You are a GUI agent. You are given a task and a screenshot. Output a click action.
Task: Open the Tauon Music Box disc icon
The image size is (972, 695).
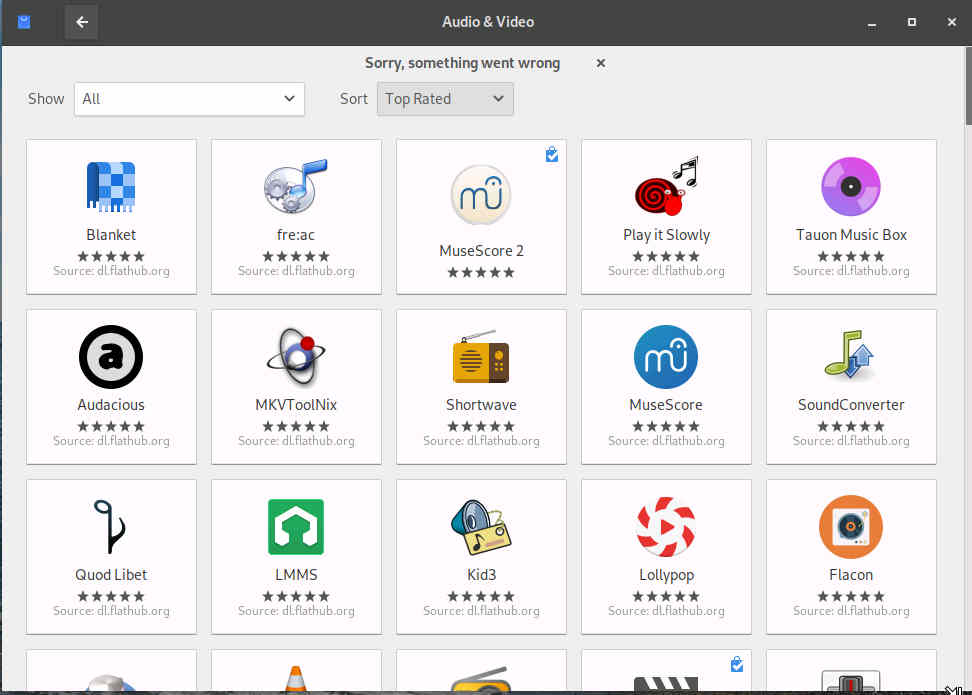click(x=850, y=187)
